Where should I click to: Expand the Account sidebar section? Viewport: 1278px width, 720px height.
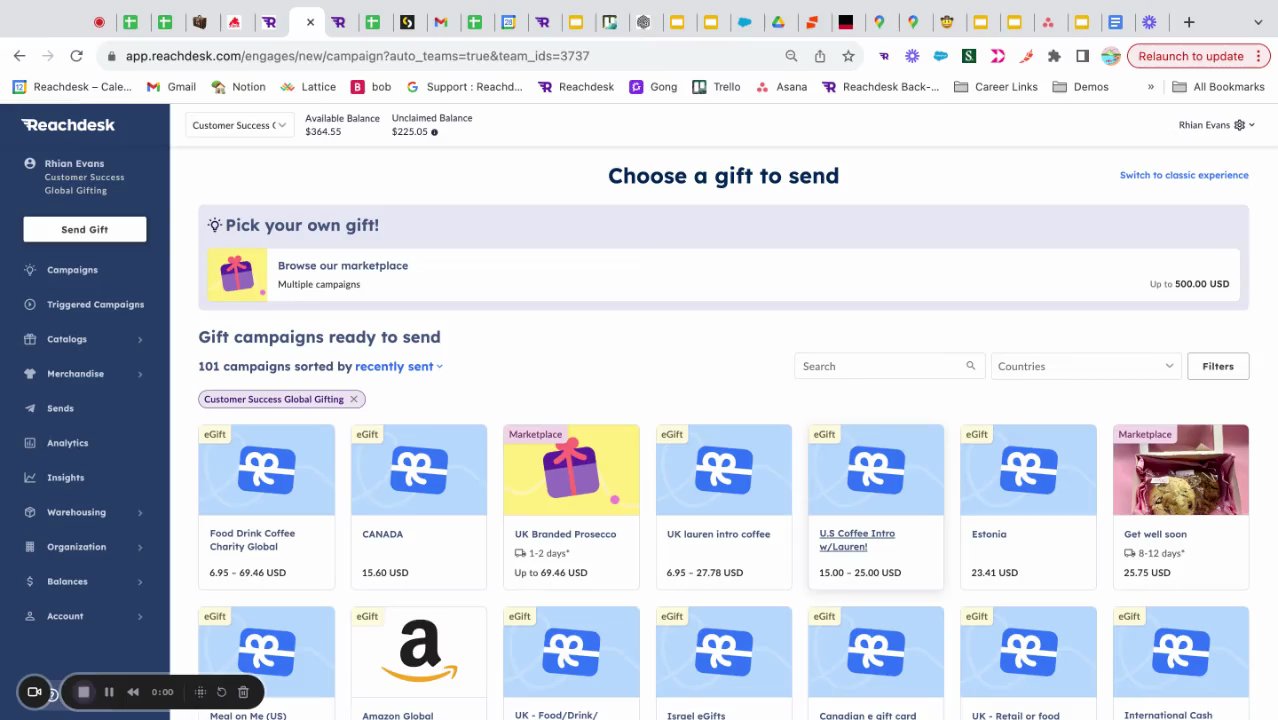coord(84,616)
